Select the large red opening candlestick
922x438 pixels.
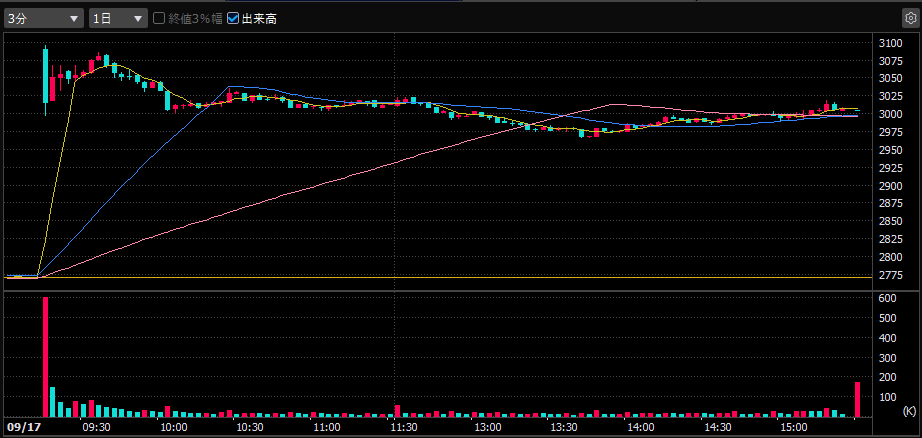click(x=45, y=75)
